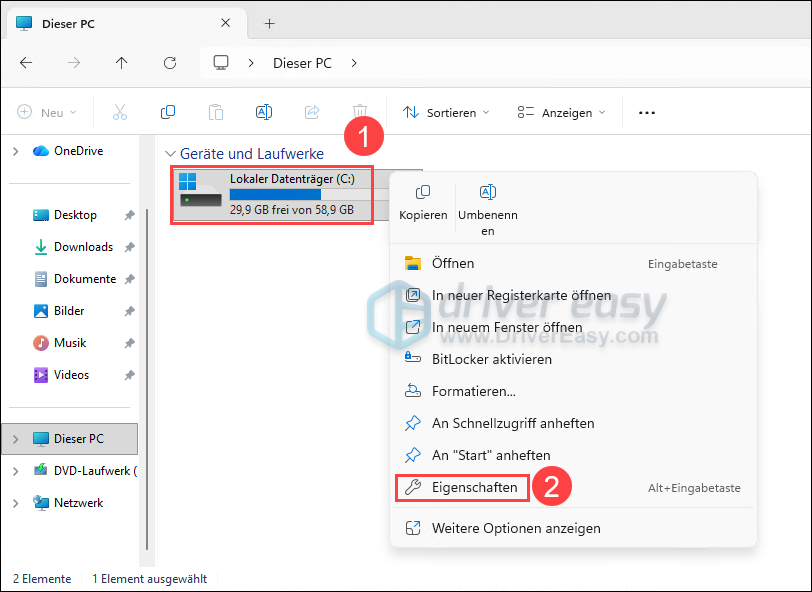Open a new tab with plus button

point(269,24)
